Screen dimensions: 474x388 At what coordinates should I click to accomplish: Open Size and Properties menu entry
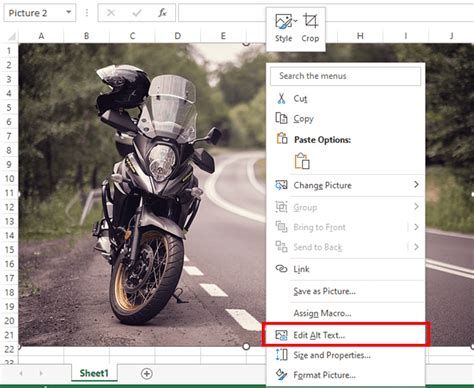pos(346,355)
